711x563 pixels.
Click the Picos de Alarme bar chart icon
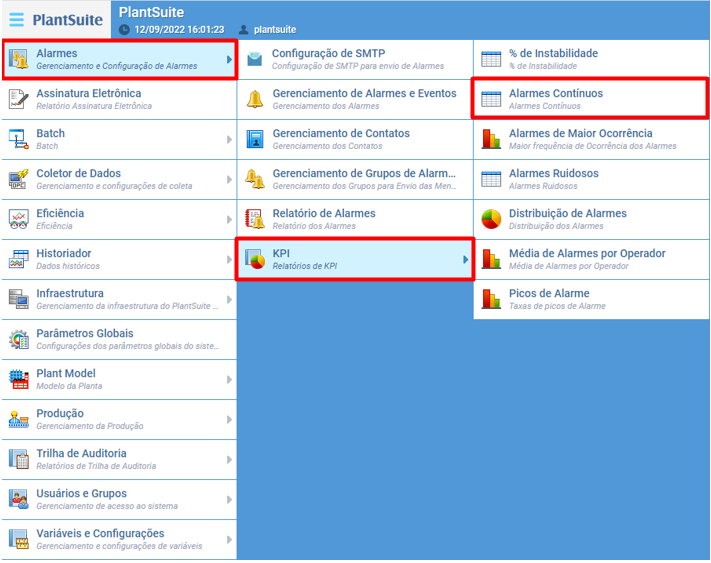[491, 299]
